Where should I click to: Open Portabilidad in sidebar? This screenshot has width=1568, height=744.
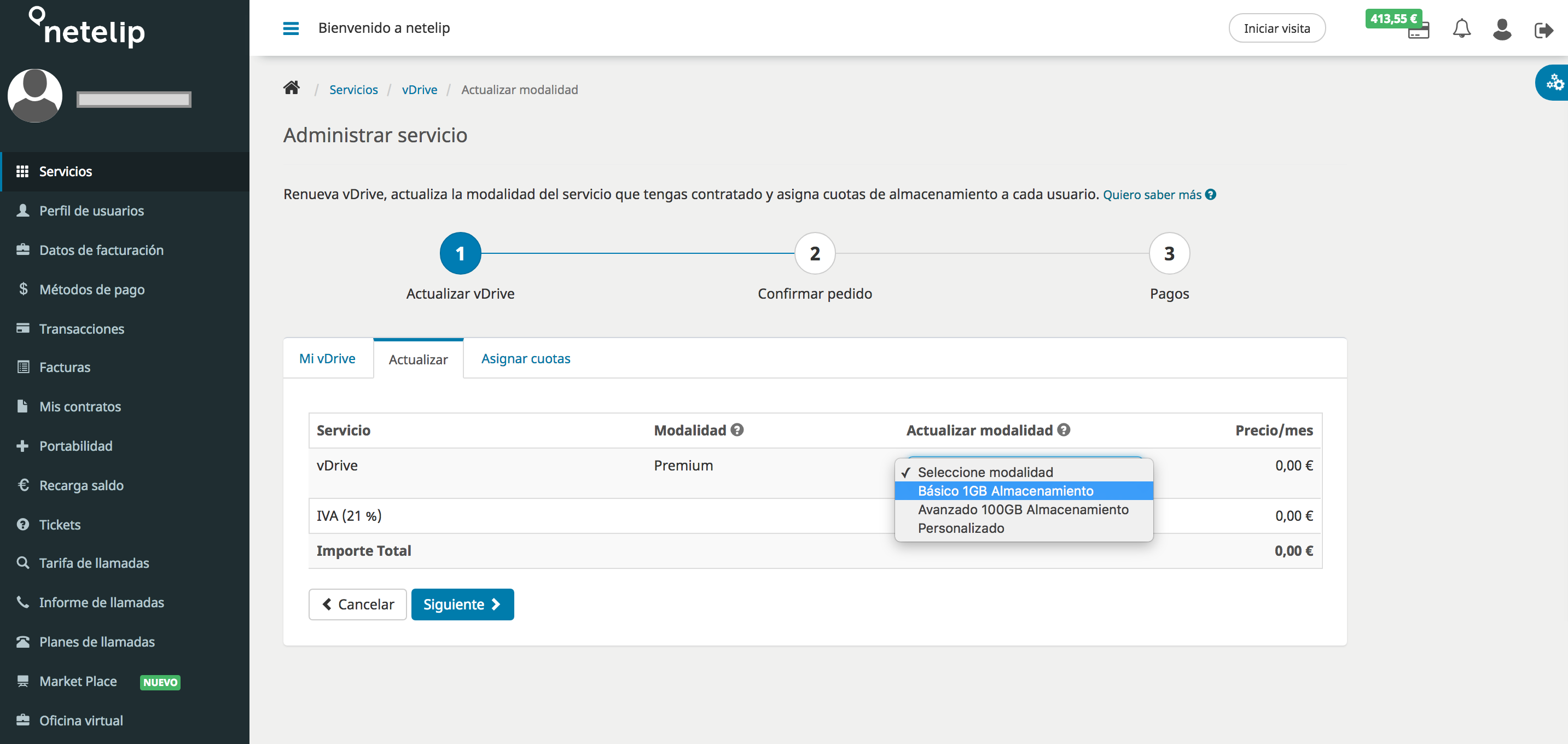(125, 446)
